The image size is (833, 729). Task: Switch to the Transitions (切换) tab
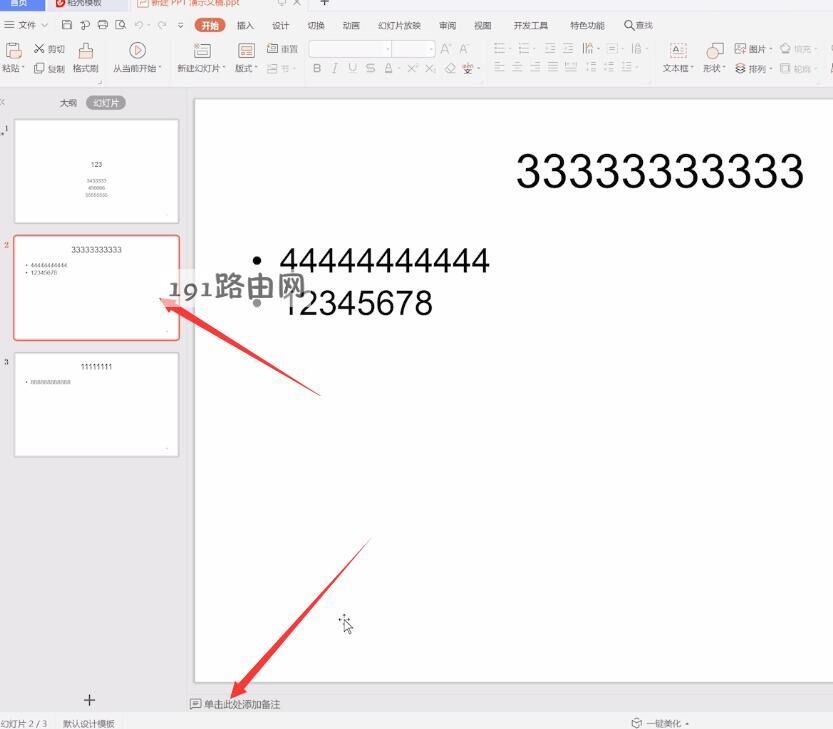click(x=316, y=25)
